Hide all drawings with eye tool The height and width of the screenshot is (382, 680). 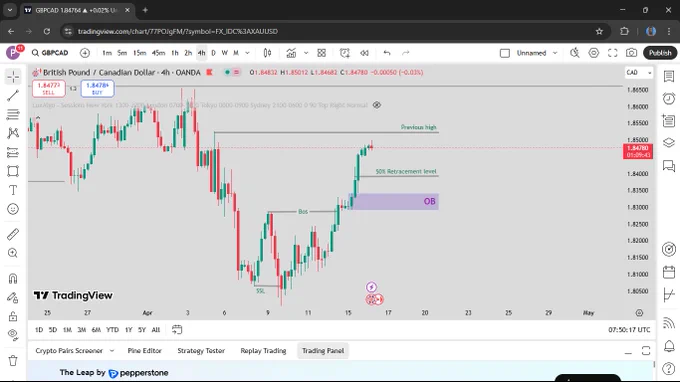(13, 335)
